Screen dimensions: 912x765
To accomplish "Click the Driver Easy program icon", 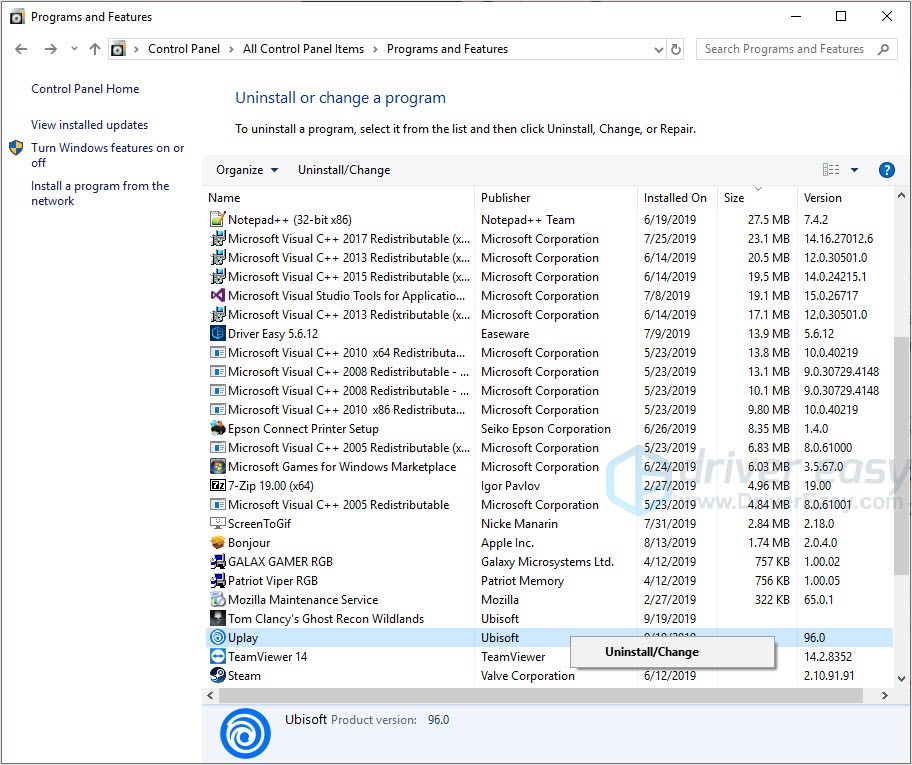I will click(218, 334).
